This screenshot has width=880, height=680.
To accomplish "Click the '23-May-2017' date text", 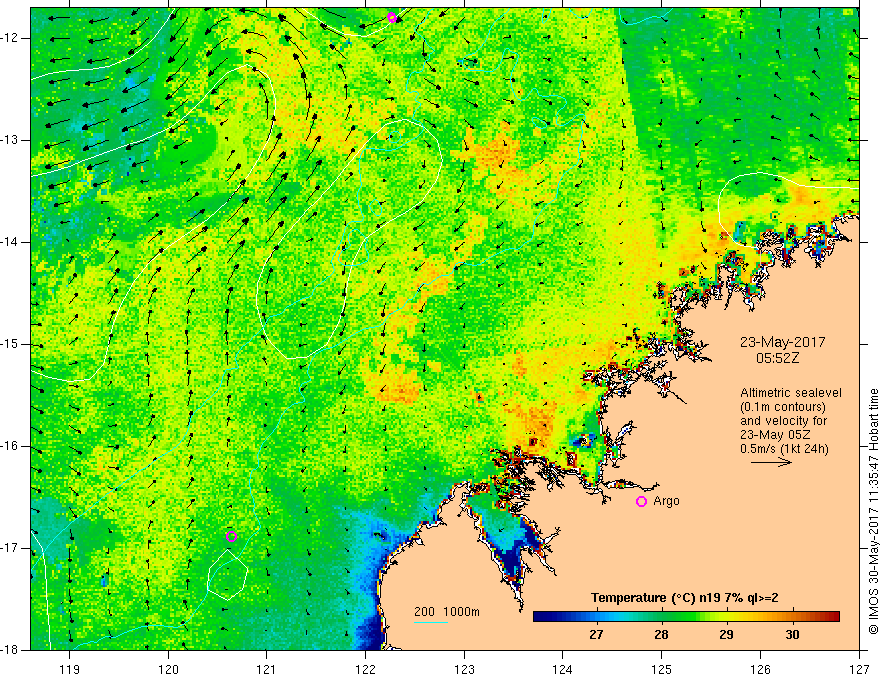I will [x=782, y=342].
